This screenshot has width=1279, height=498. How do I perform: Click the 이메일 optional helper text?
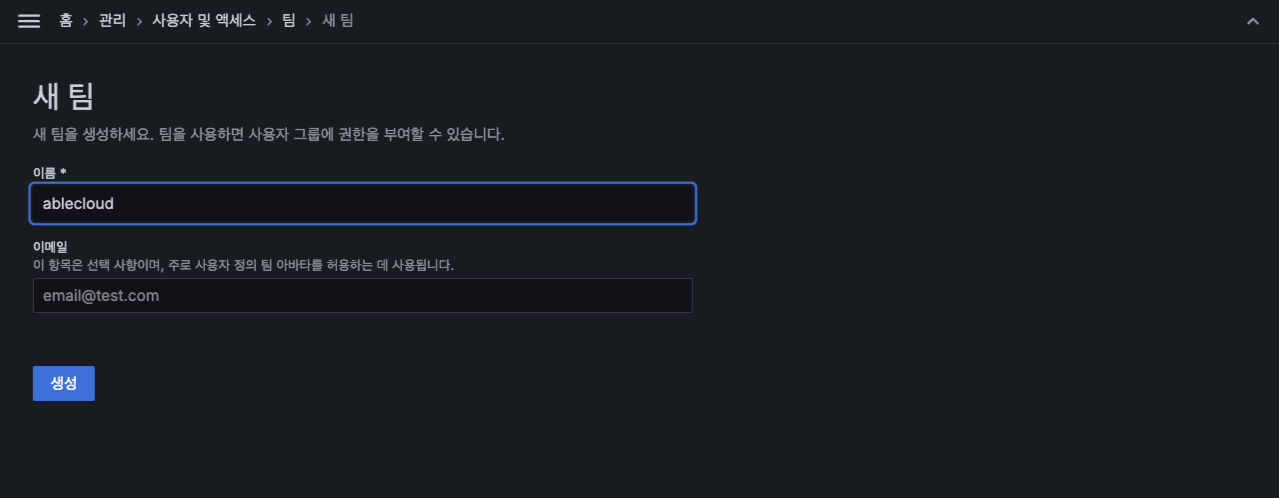pos(243,265)
